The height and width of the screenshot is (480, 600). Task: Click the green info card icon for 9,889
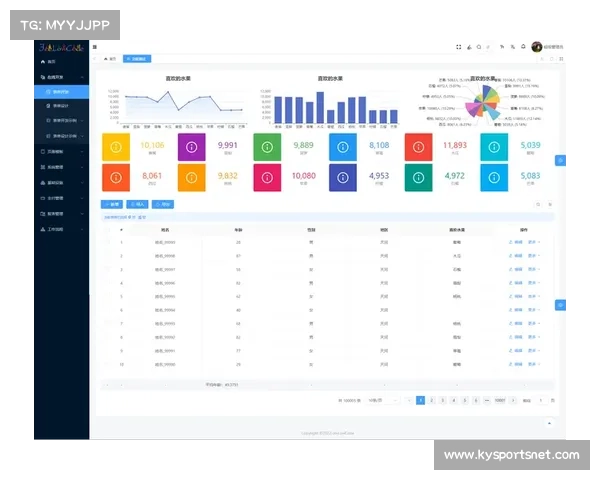point(268,147)
